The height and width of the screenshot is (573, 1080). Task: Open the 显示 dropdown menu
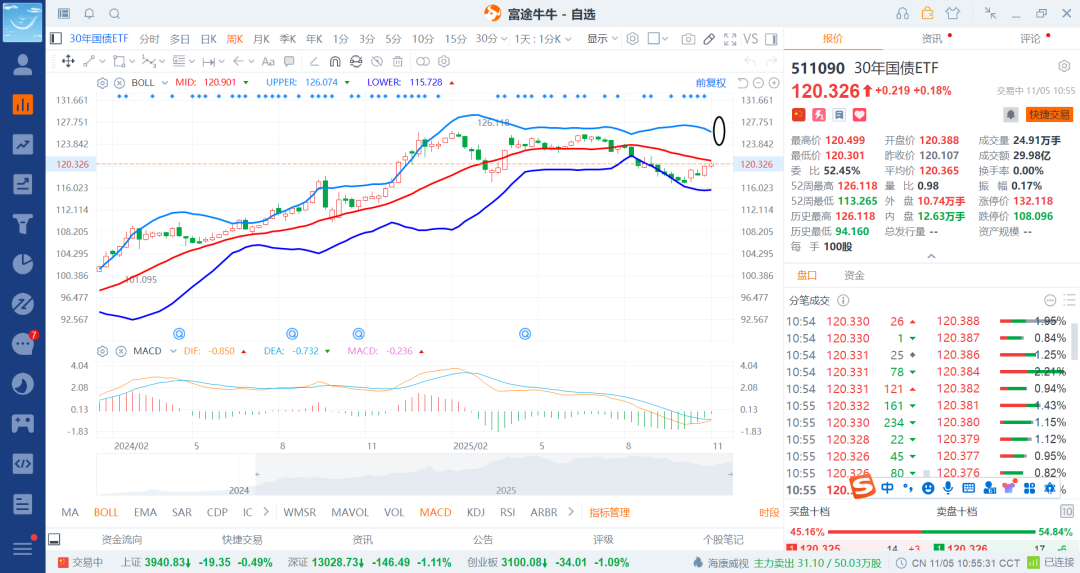point(602,39)
